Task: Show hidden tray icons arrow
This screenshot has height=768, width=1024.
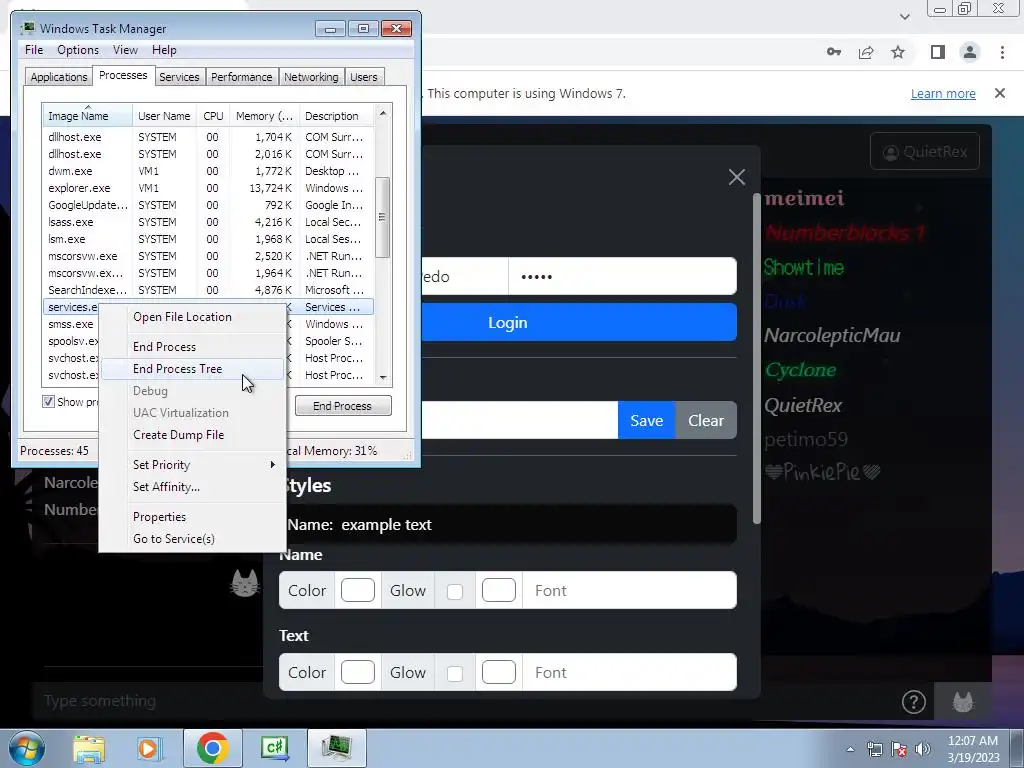Action: tap(850, 749)
